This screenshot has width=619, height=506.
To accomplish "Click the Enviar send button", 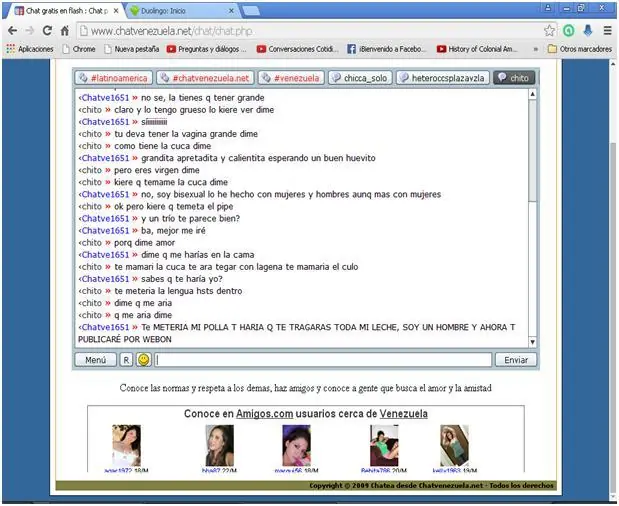I will (516, 360).
